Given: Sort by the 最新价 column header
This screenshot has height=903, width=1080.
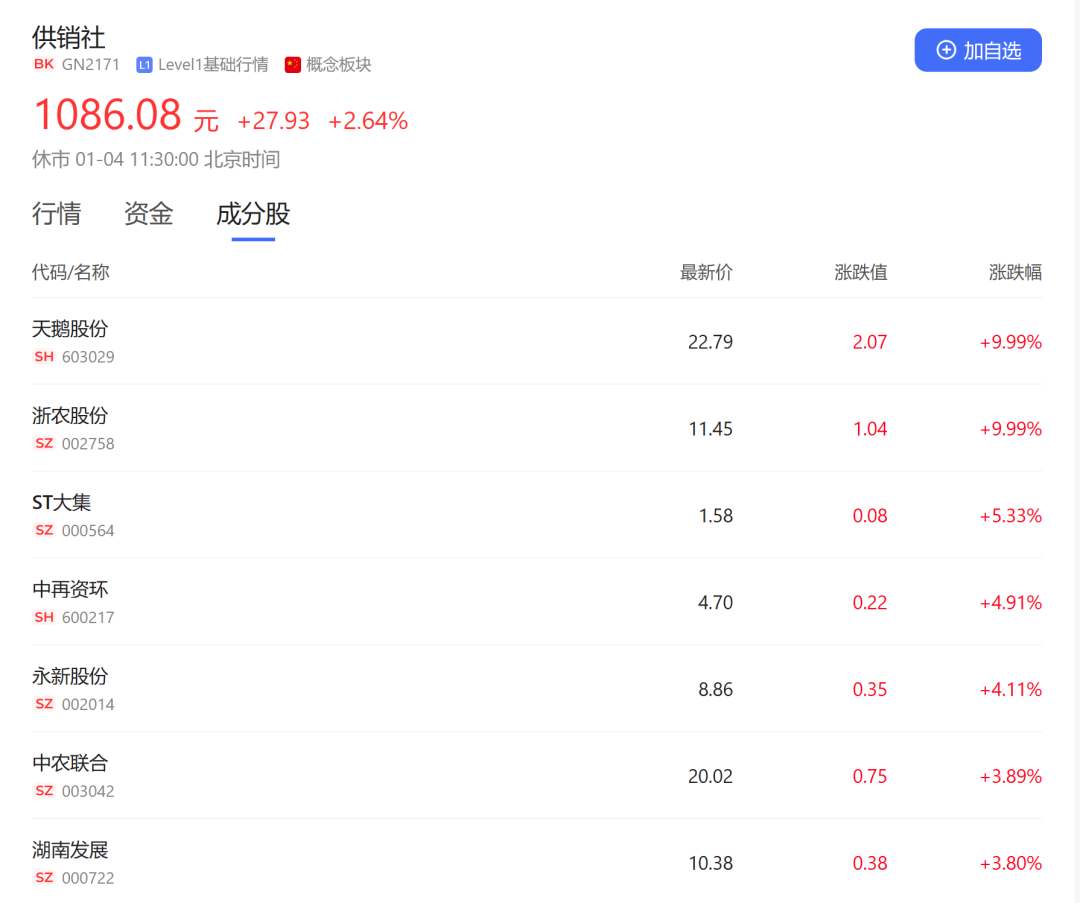Looking at the screenshot, I should pos(706,273).
